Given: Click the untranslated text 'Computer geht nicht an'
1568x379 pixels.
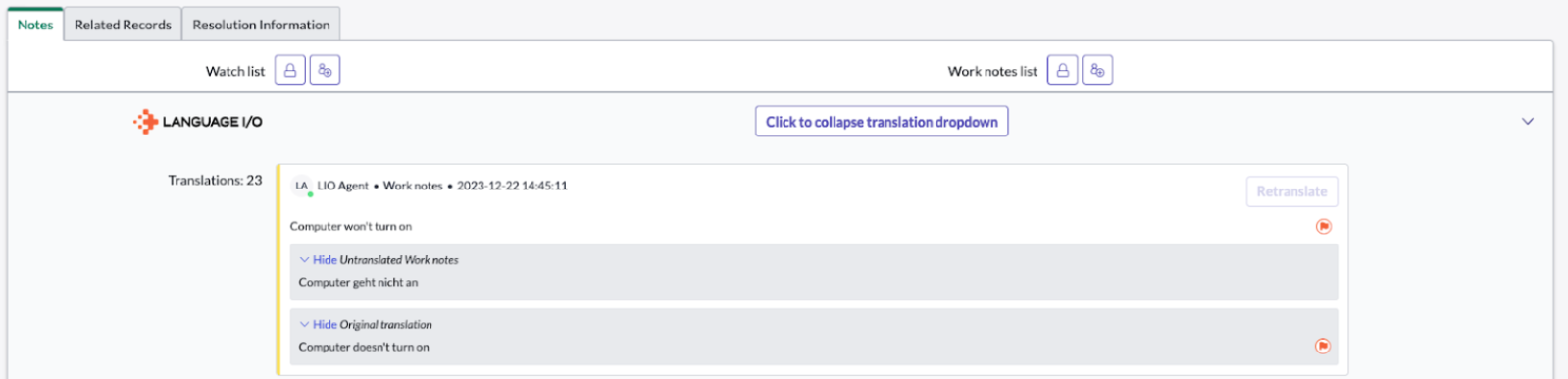Looking at the screenshot, I should click(x=358, y=283).
